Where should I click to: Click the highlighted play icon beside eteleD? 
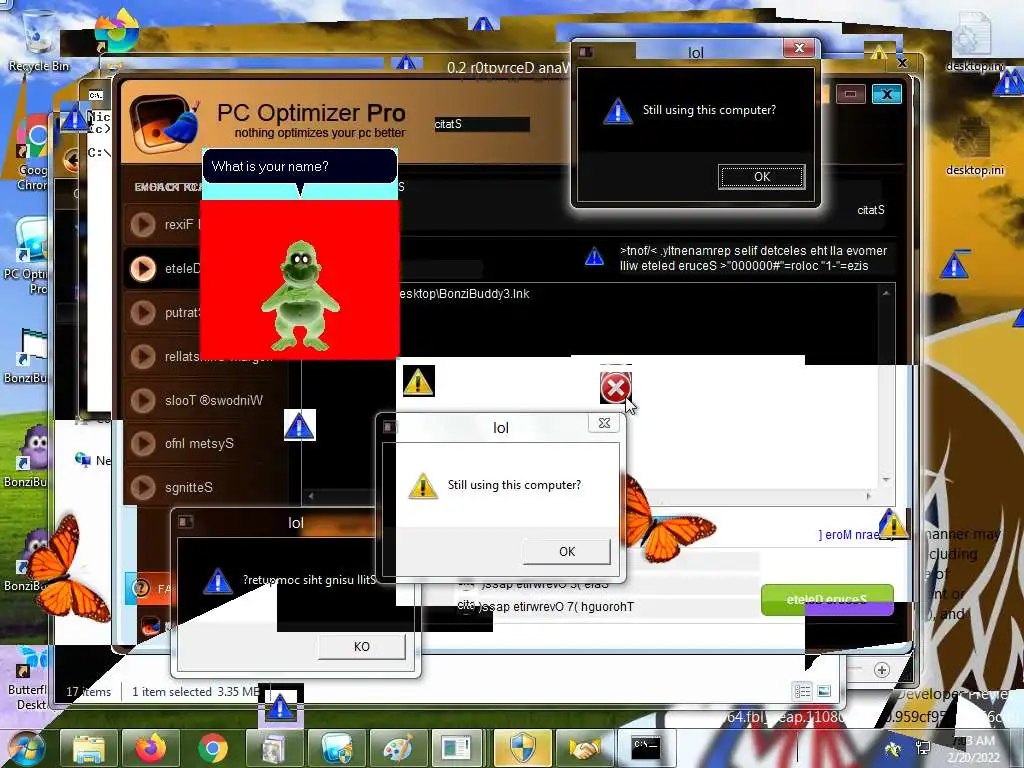[x=143, y=268]
